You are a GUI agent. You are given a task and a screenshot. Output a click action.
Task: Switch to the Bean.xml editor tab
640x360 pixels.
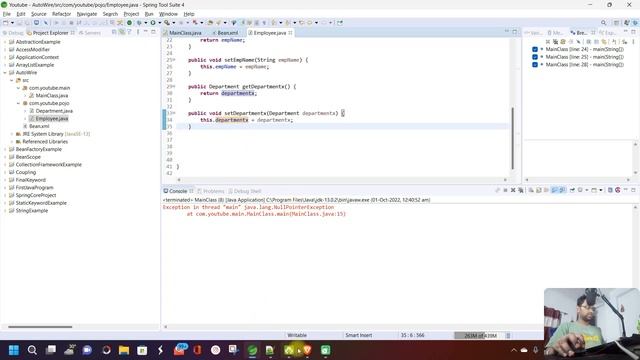click(x=227, y=33)
